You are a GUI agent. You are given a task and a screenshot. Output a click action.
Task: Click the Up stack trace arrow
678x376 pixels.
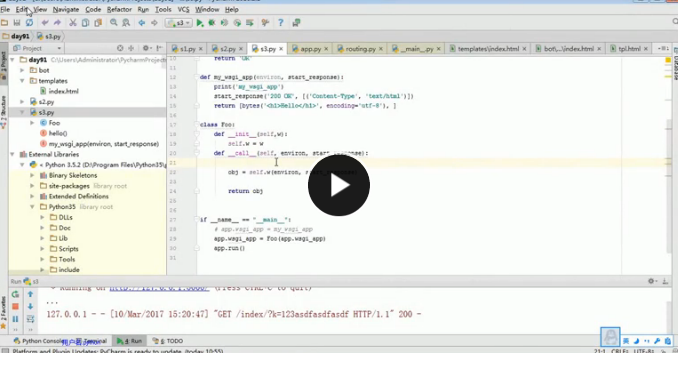[x=30, y=294]
